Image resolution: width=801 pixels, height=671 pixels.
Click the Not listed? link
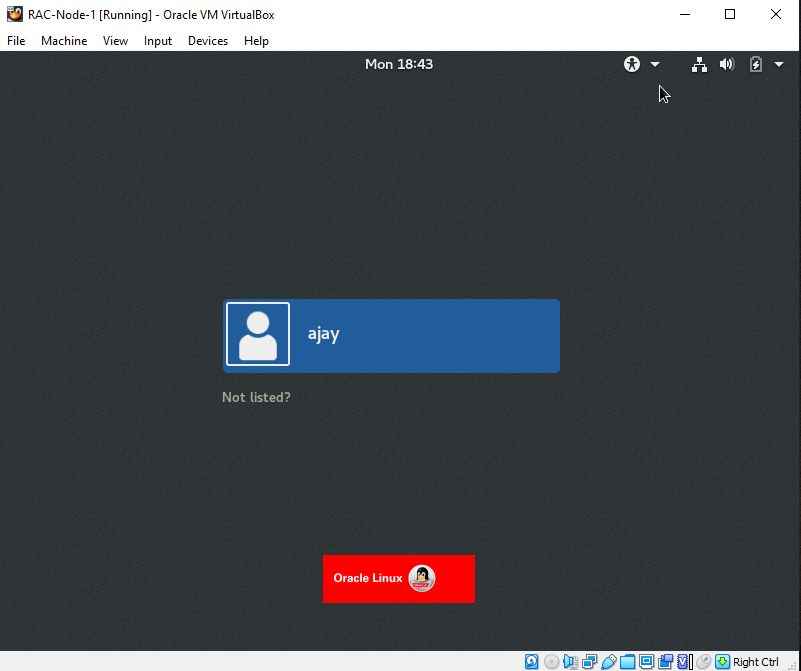tap(256, 397)
